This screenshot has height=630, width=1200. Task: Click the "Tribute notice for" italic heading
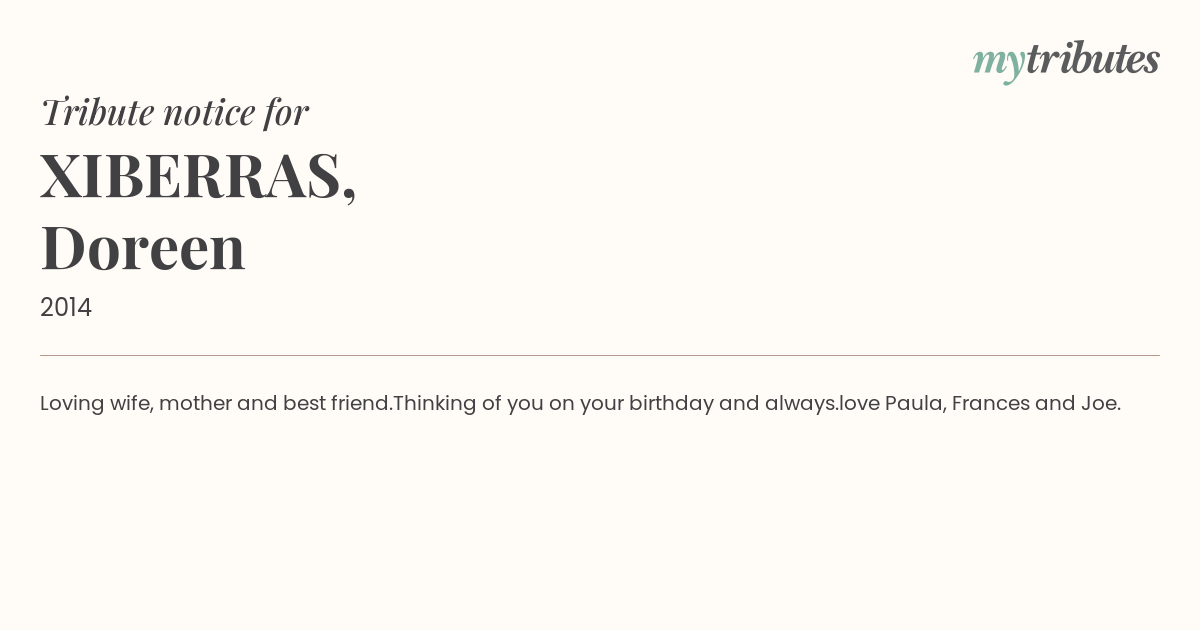click(x=174, y=112)
